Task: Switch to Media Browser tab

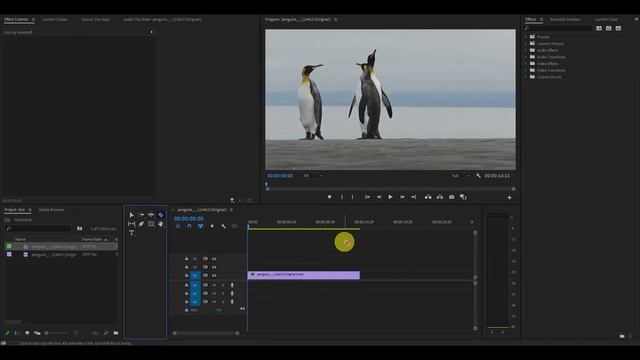Action: 51,210
